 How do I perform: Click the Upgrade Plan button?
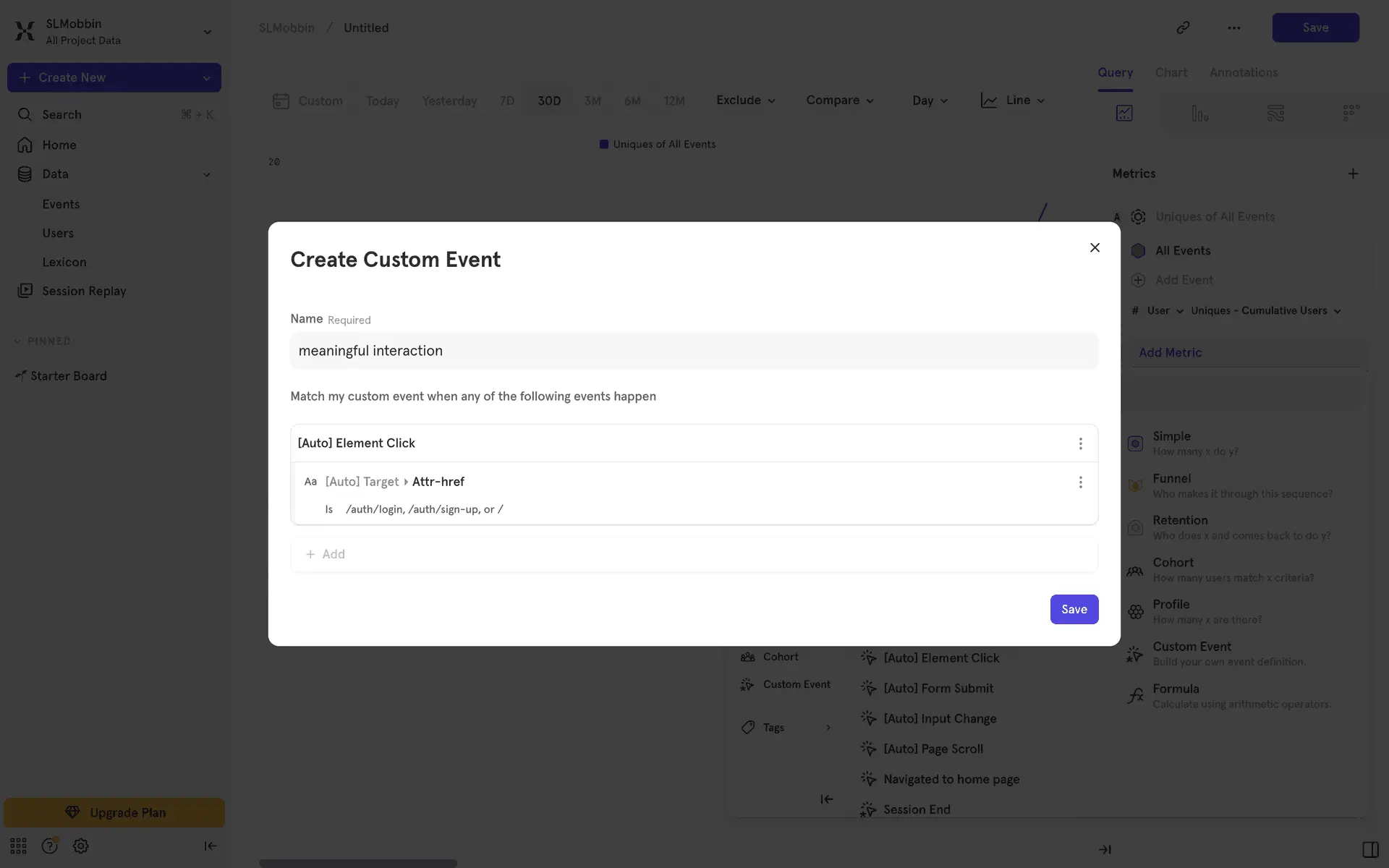[x=114, y=812]
